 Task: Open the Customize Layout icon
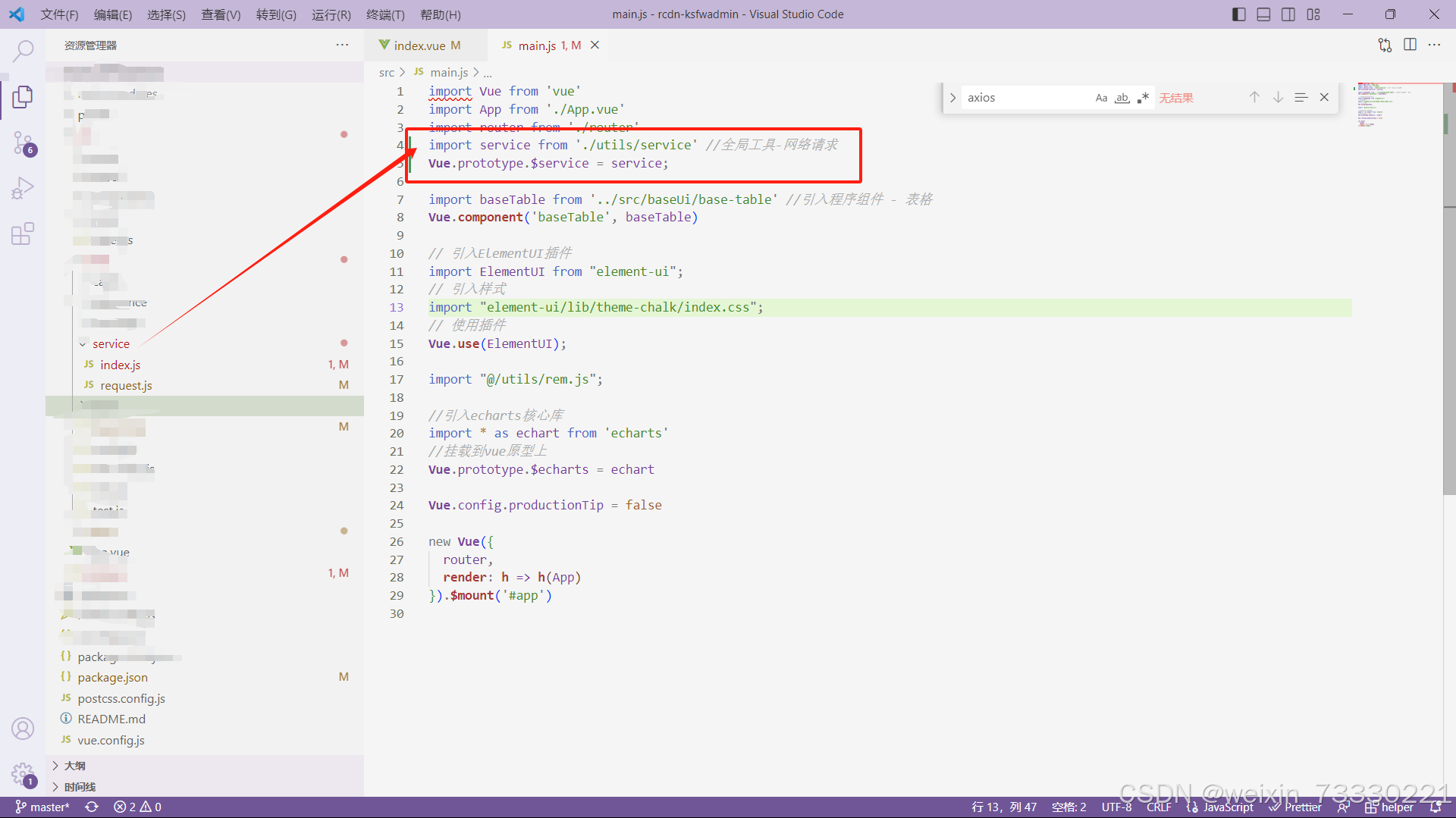click(x=1314, y=14)
